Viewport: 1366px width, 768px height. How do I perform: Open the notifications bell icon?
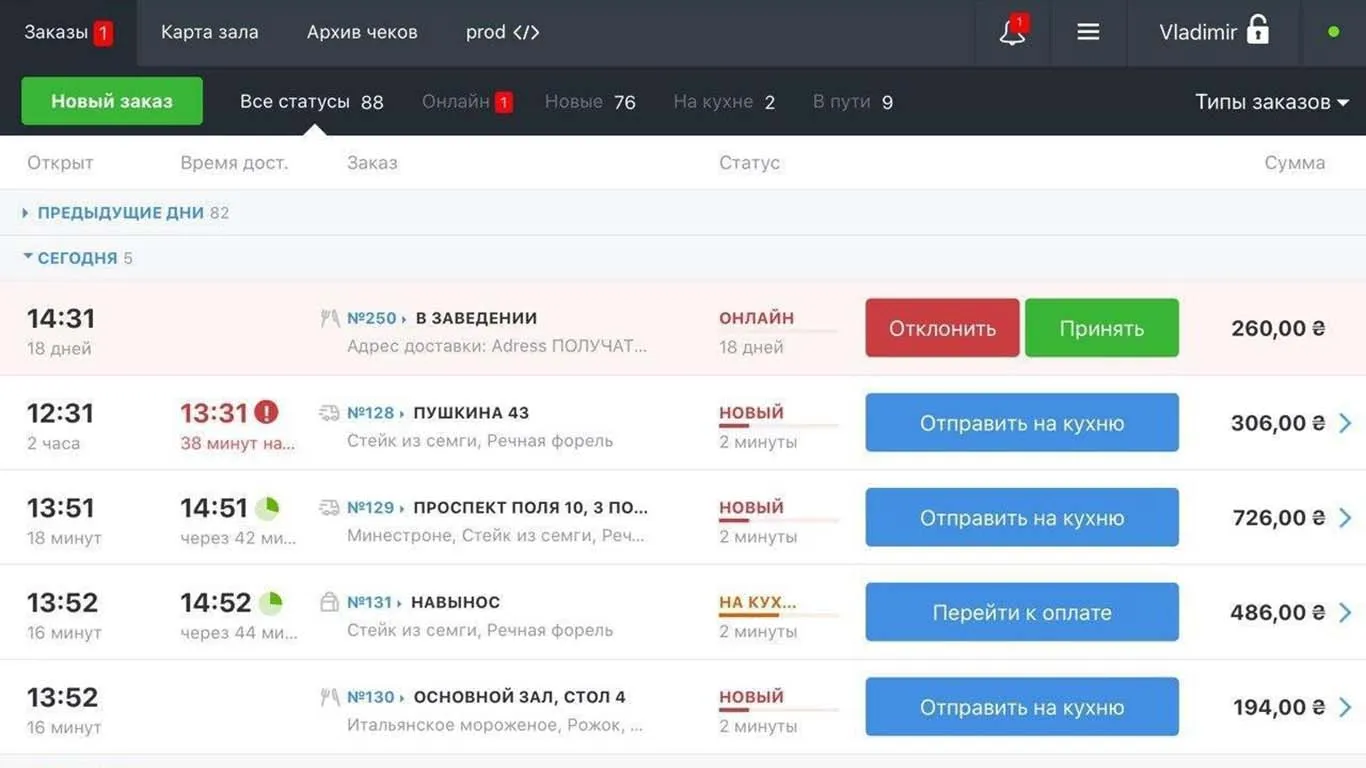1013,32
